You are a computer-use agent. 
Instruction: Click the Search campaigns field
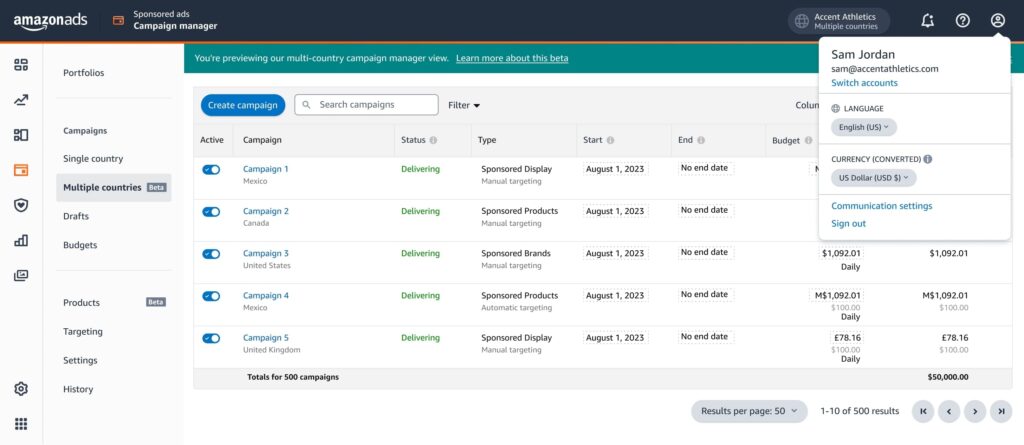click(x=366, y=105)
